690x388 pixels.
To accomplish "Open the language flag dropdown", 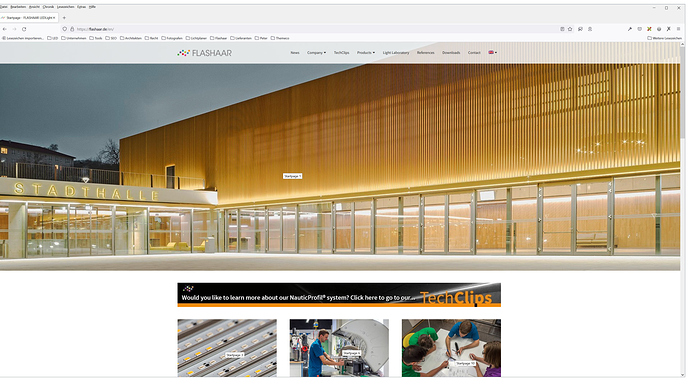I will (x=493, y=52).
